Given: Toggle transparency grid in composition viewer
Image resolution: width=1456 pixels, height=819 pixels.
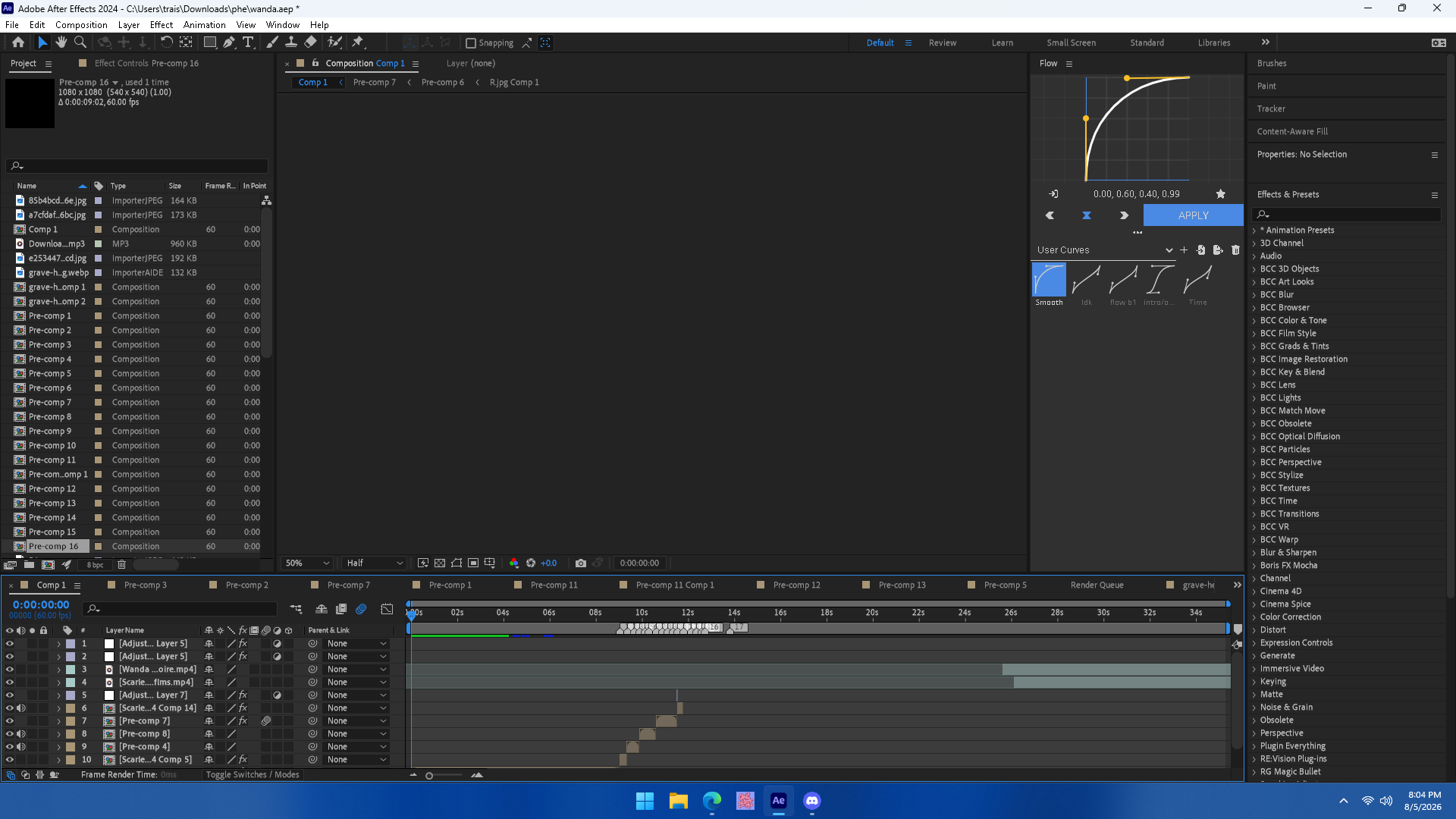Looking at the screenshot, I should coord(440,563).
